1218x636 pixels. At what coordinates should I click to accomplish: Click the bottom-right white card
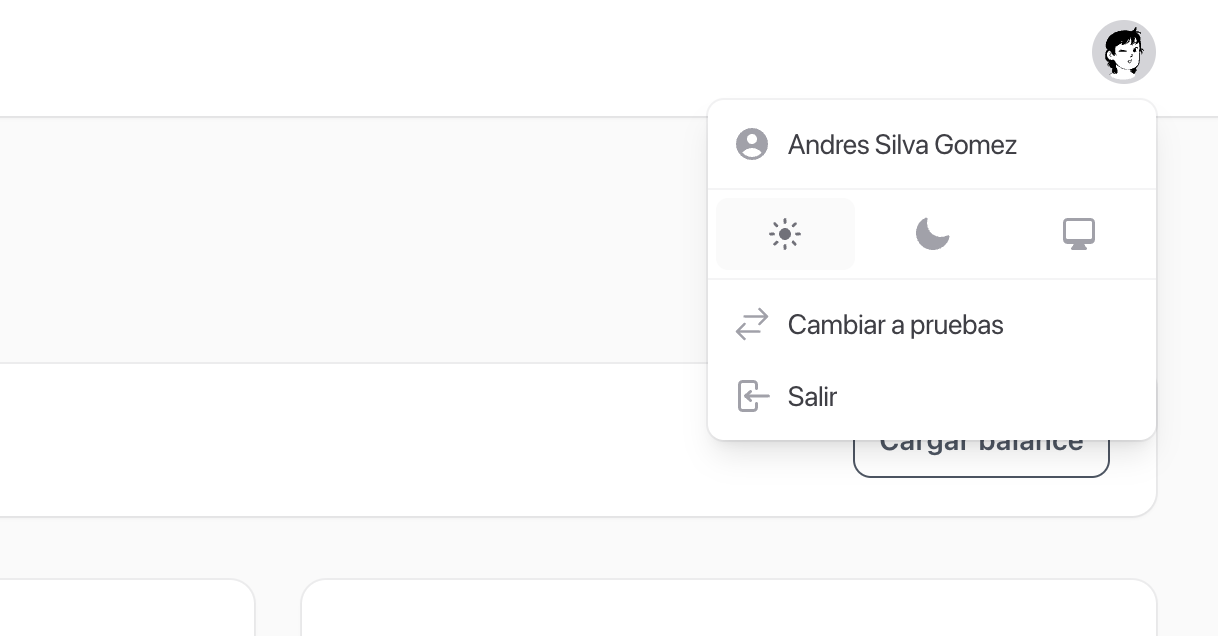(729, 607)
